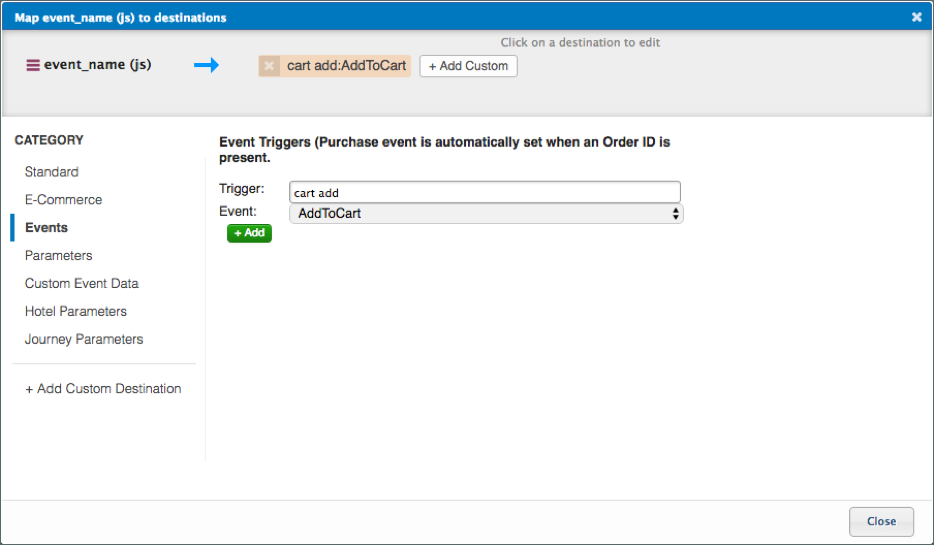Viewport: 934px width, 545px height.
Task: Click the event_name (js) variable label
Action: pyautogui.click(x=98, y=66)
